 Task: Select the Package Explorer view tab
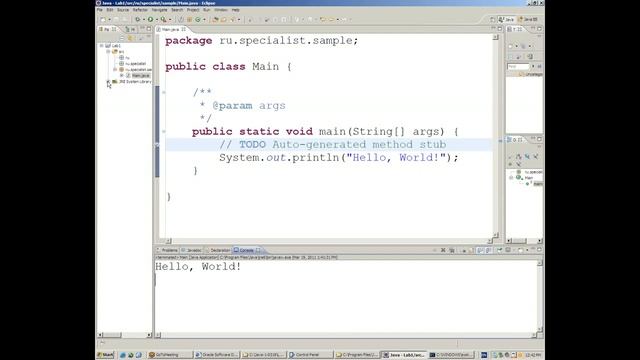(x=107, y=29)
